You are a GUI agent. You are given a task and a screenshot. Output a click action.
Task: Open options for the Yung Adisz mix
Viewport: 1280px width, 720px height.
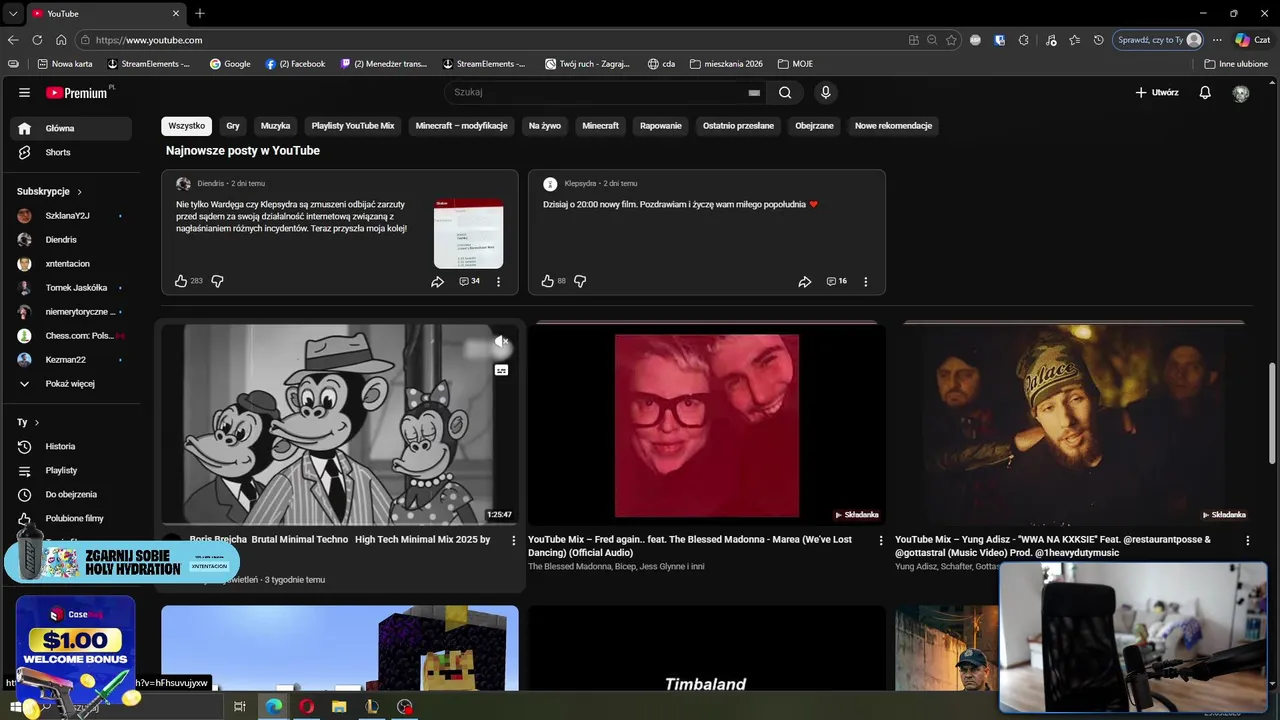pyautogui.click(x=1247, y=540)
